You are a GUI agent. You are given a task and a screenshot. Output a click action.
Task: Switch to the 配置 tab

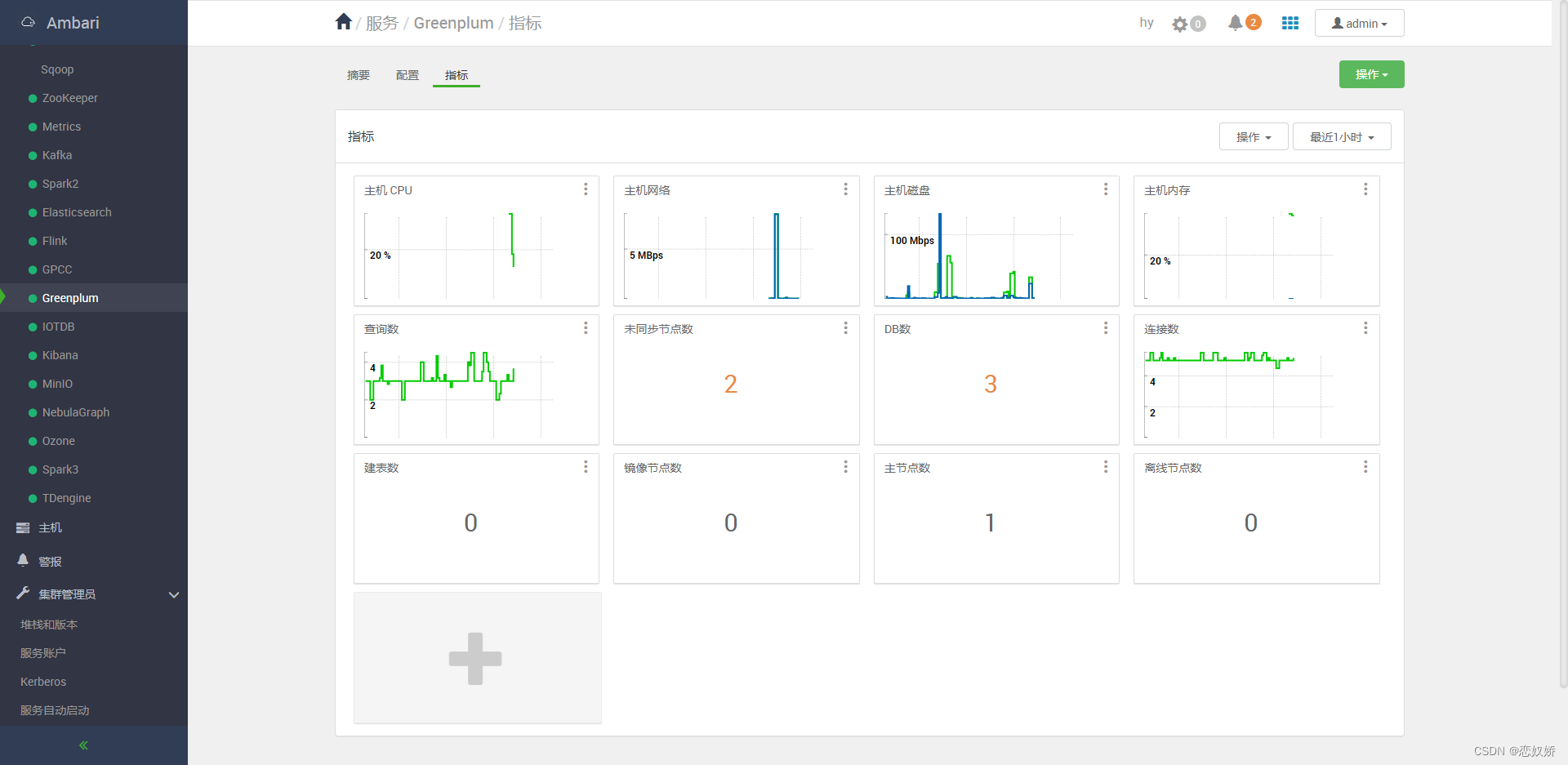[x=408, y=75]
